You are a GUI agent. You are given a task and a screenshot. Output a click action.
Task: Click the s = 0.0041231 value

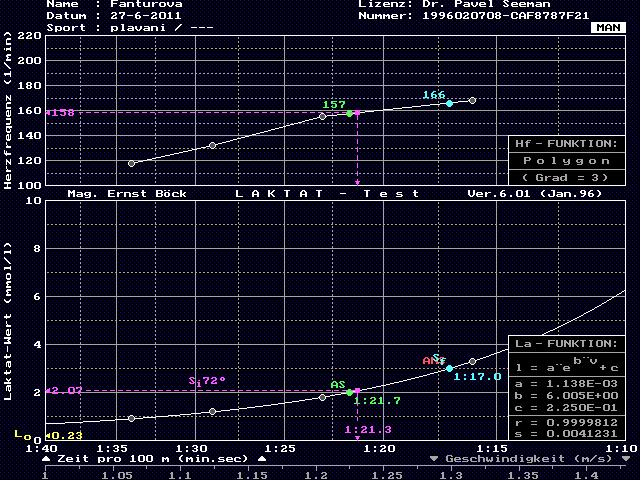pyautogui.click(x=567, y=434)
